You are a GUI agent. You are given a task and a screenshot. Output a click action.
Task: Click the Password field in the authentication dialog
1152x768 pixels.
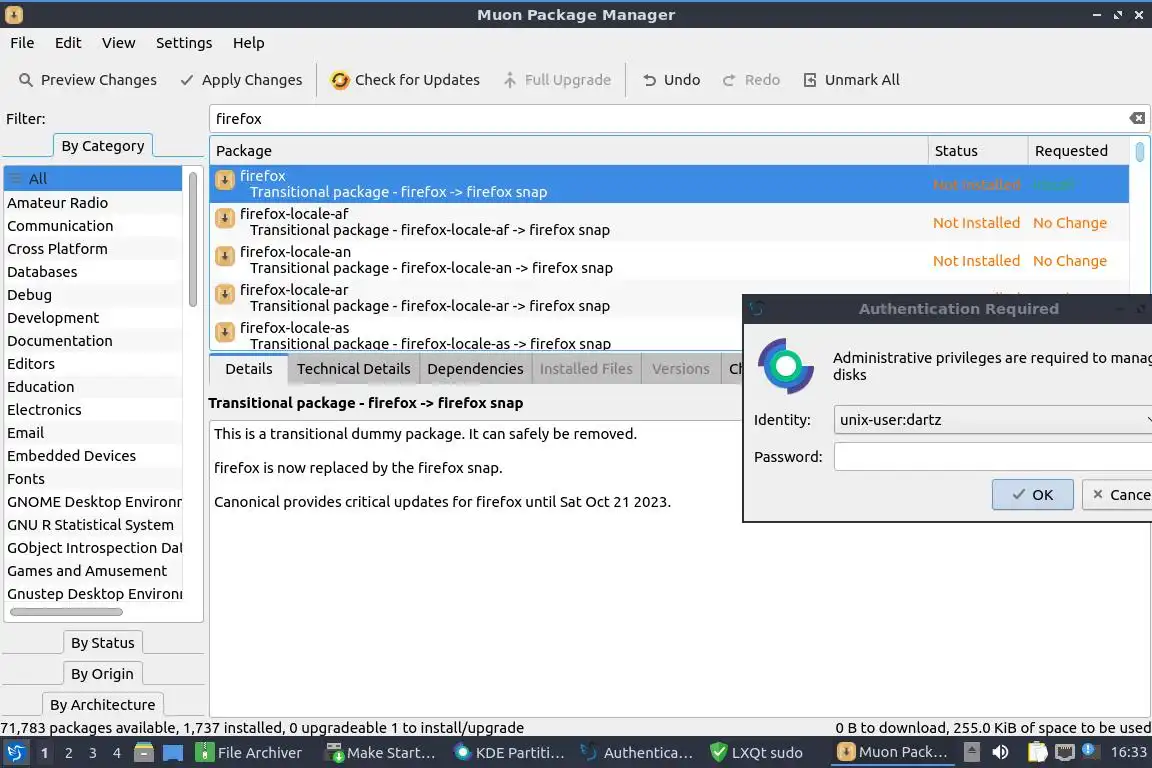point(993,456)
